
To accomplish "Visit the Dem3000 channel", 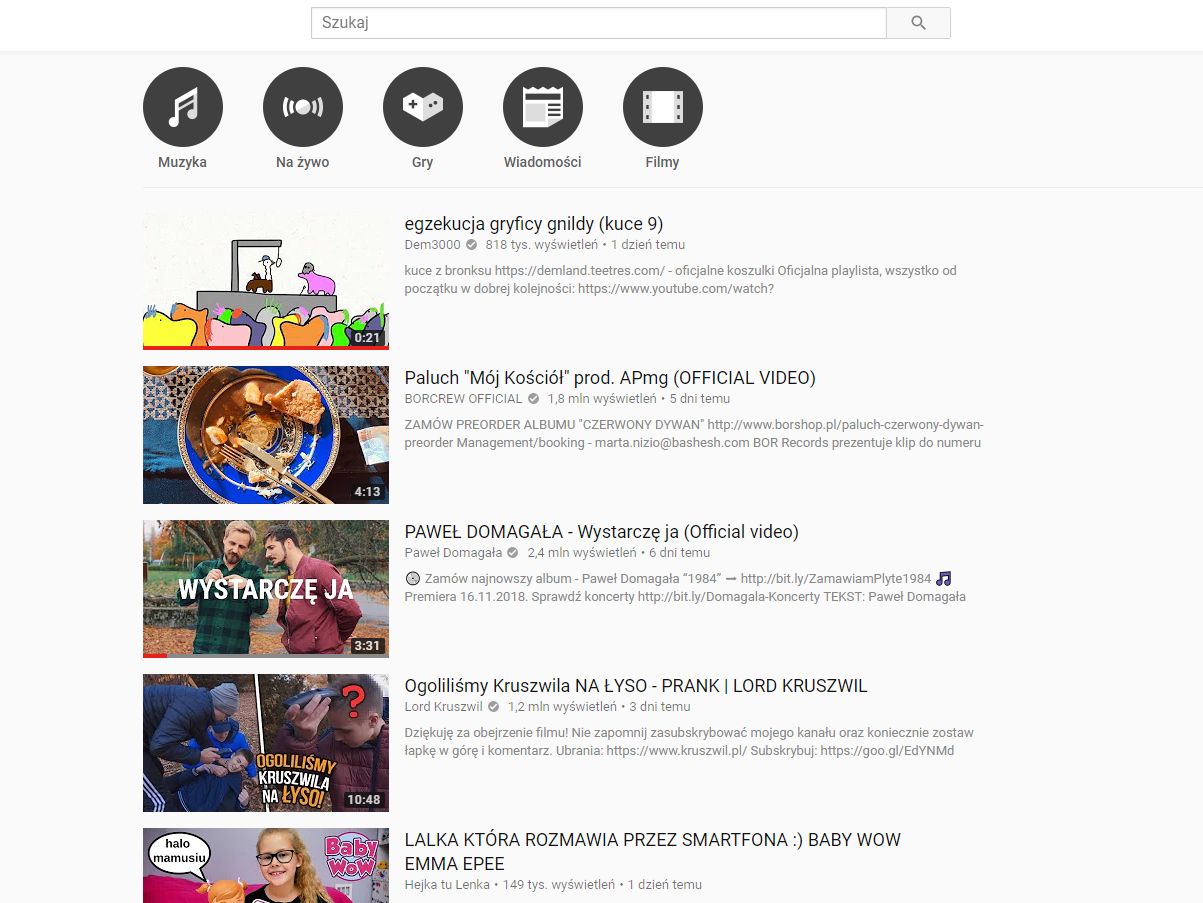I will coord(432,245).
